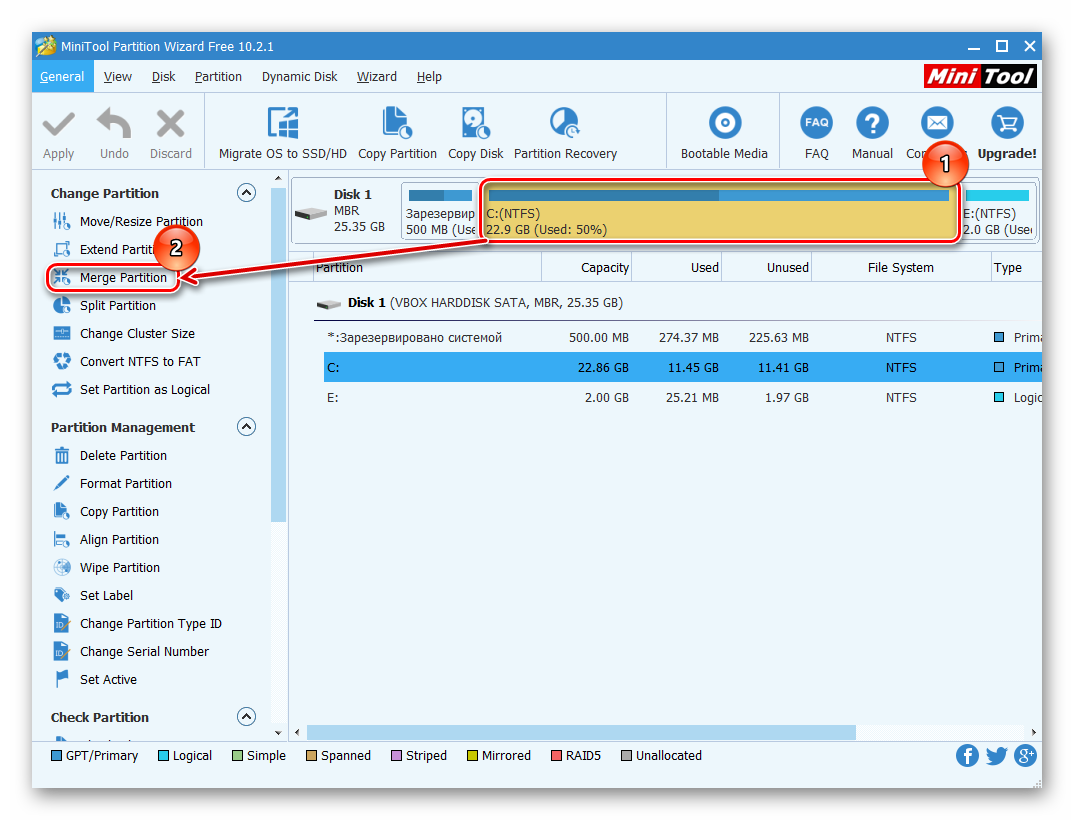Open the Twitter share icon
1074x820 pixels.
(x=997, y=756)
